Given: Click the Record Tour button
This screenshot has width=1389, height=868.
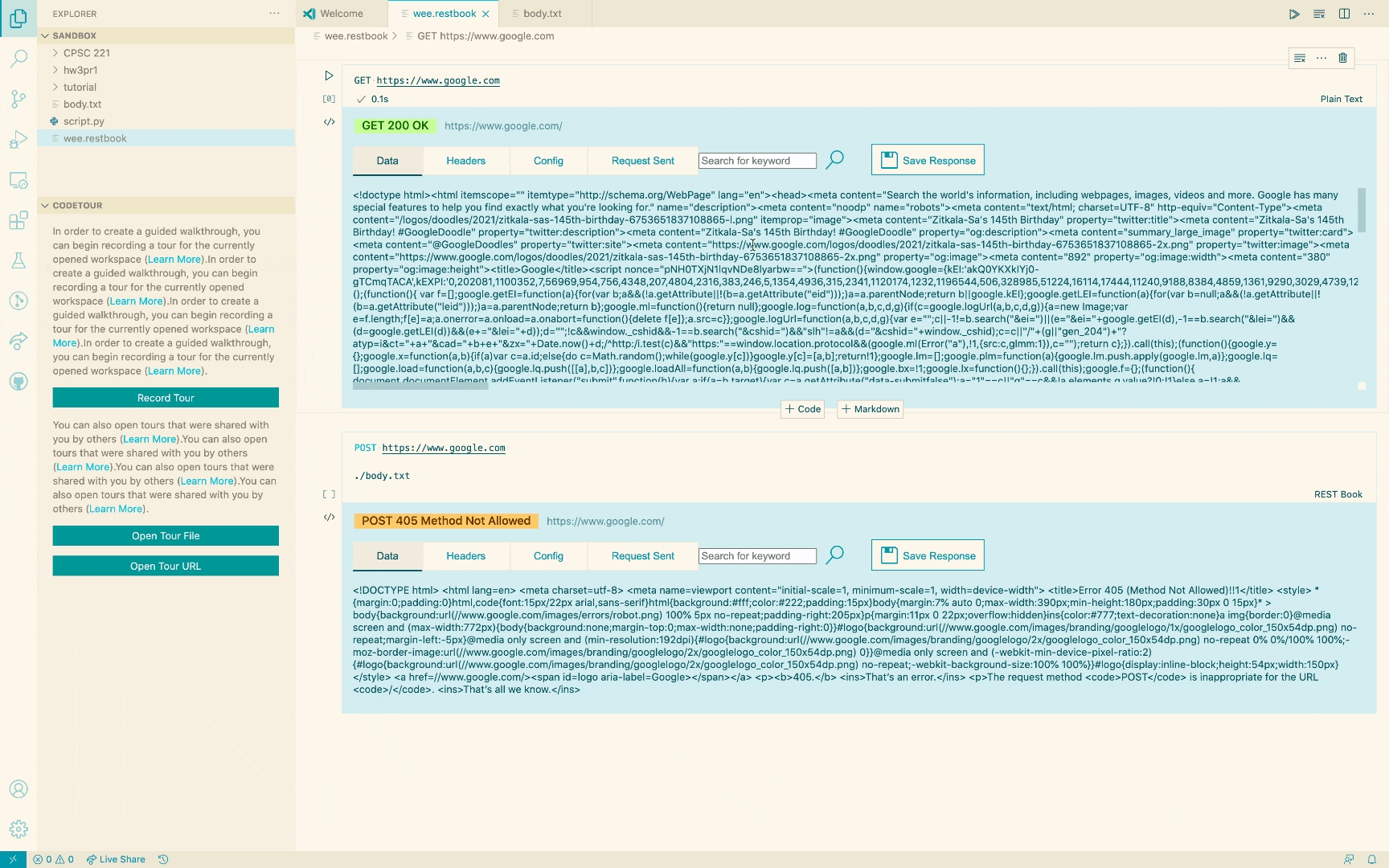Looking at the screenshot, I should coord(165,397).
